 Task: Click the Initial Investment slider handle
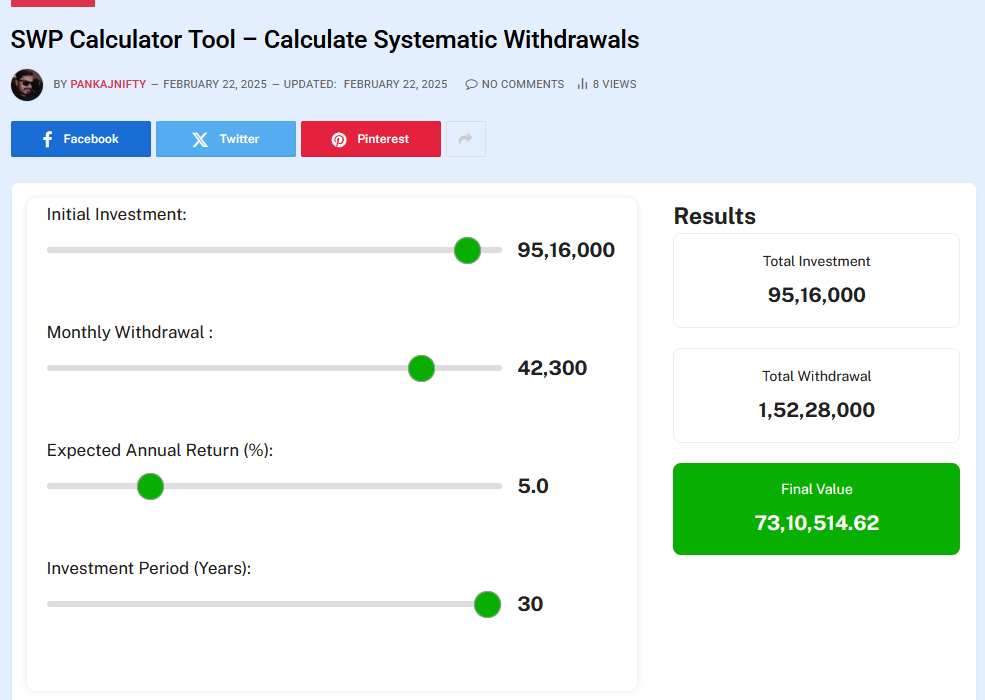(467, 250)
